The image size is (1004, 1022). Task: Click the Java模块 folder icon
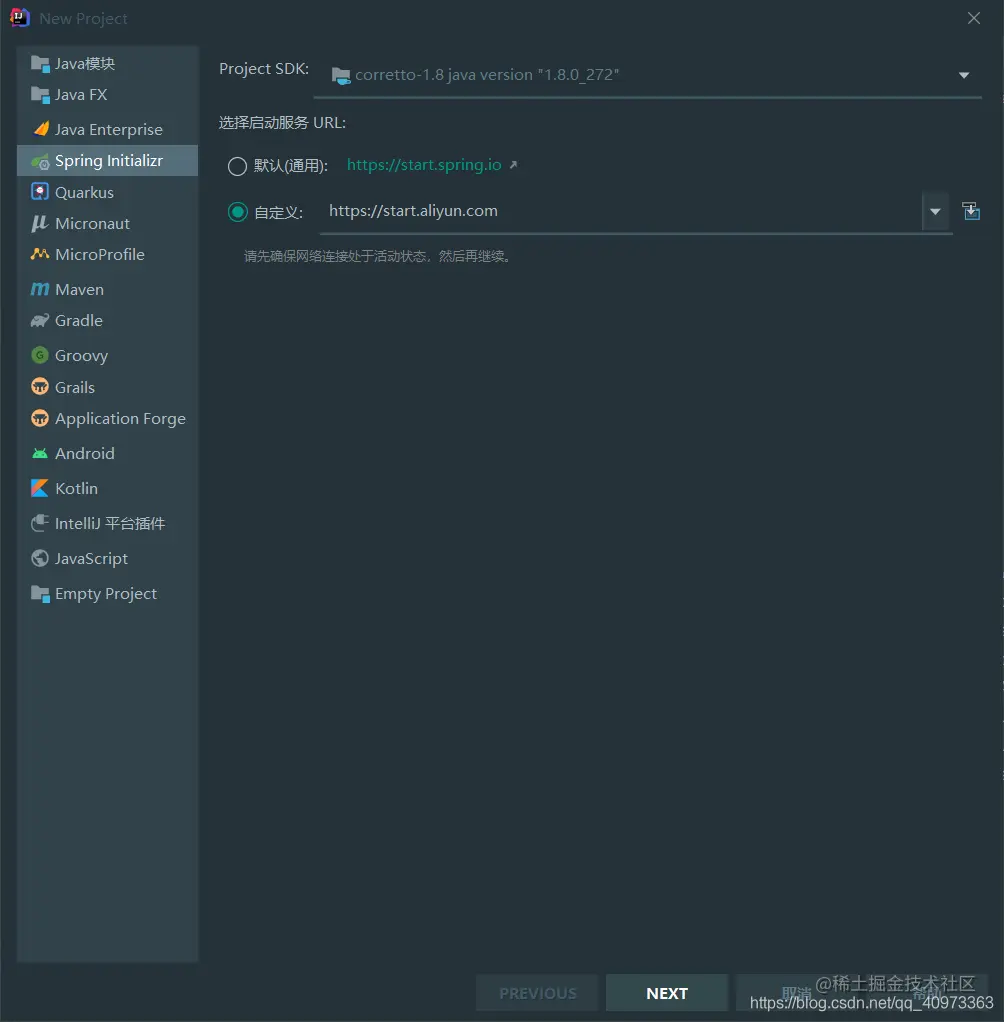click(x=40, y=64)
